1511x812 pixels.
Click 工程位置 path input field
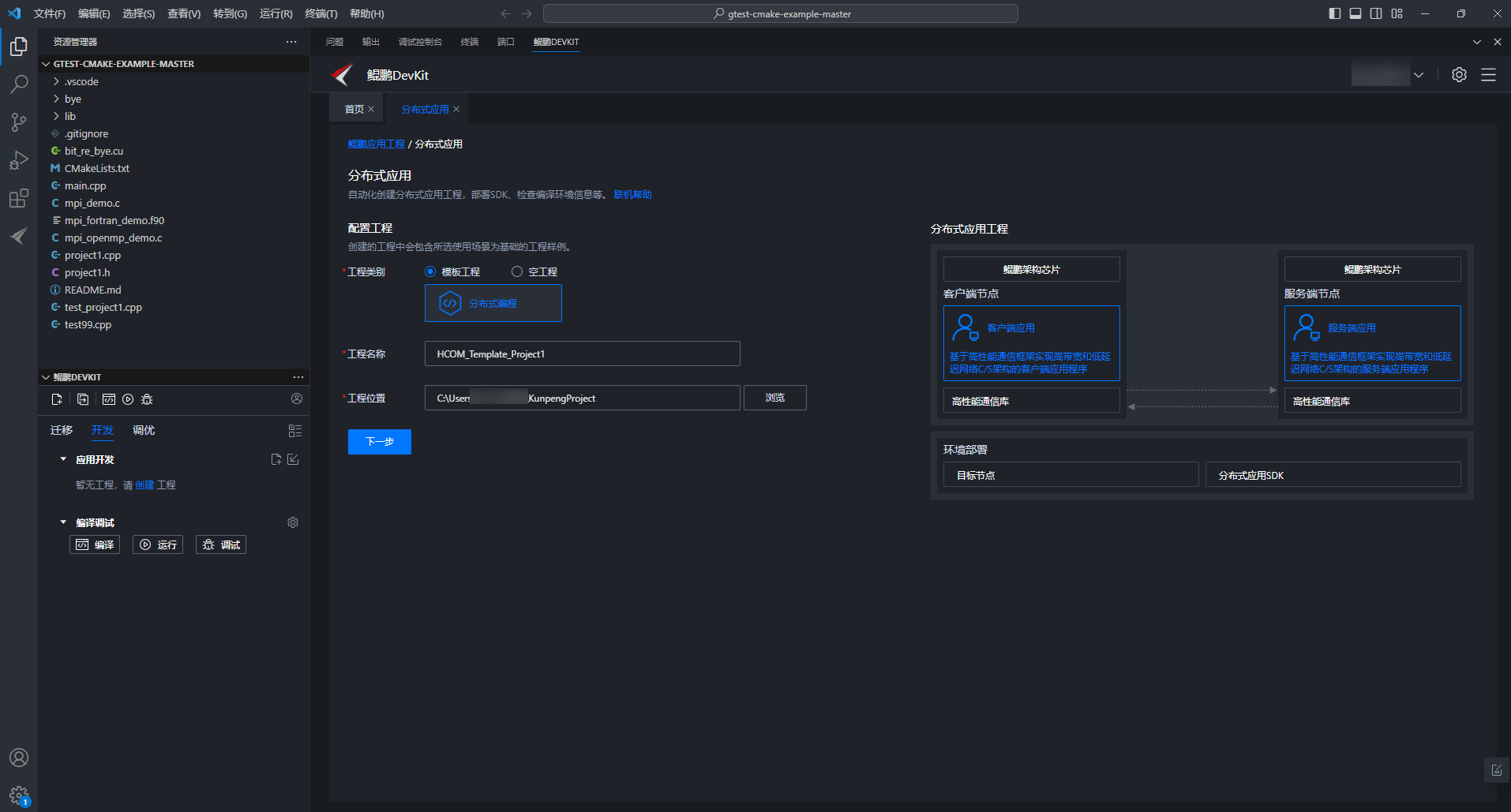(583, 398)
